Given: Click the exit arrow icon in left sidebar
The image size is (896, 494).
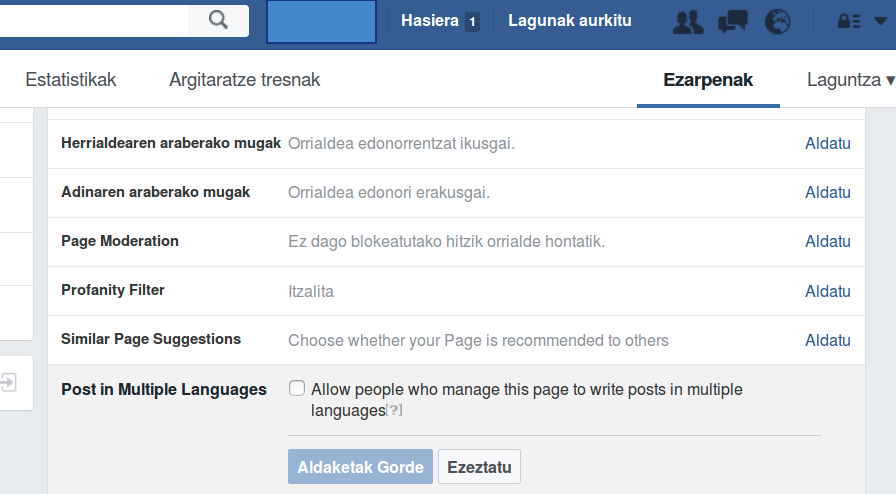Looking at the screenshot, I should tap(9, 382).
